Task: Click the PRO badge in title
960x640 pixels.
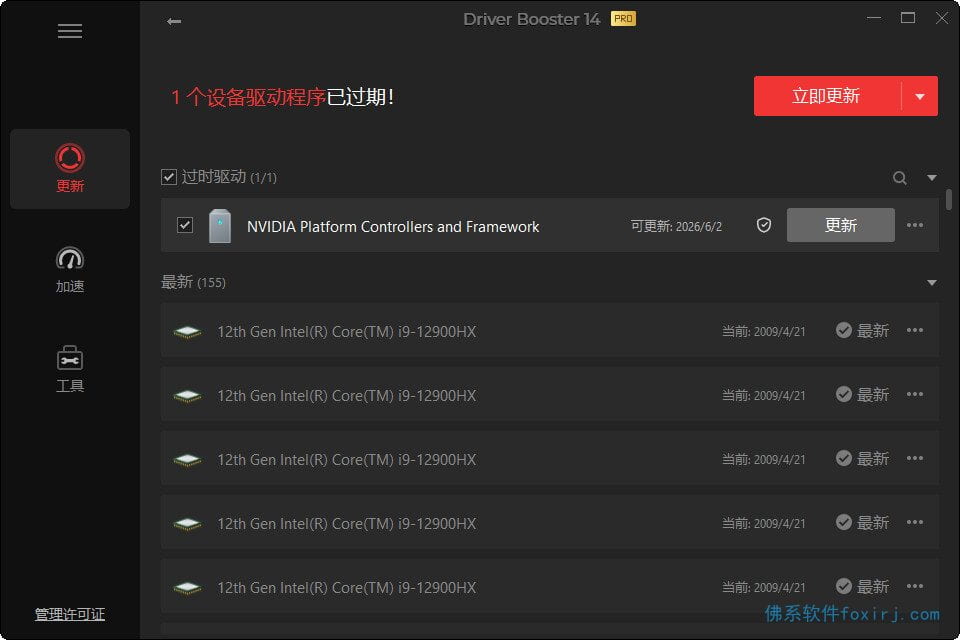Action: click(623, 19)
